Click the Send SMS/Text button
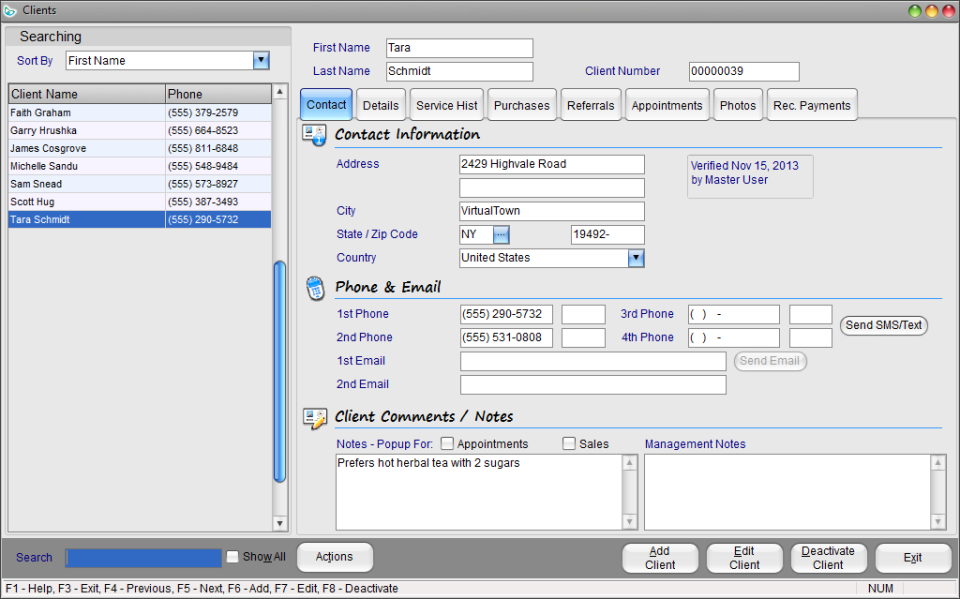Viewport: 960px width, 599px height. click(883, 325)
